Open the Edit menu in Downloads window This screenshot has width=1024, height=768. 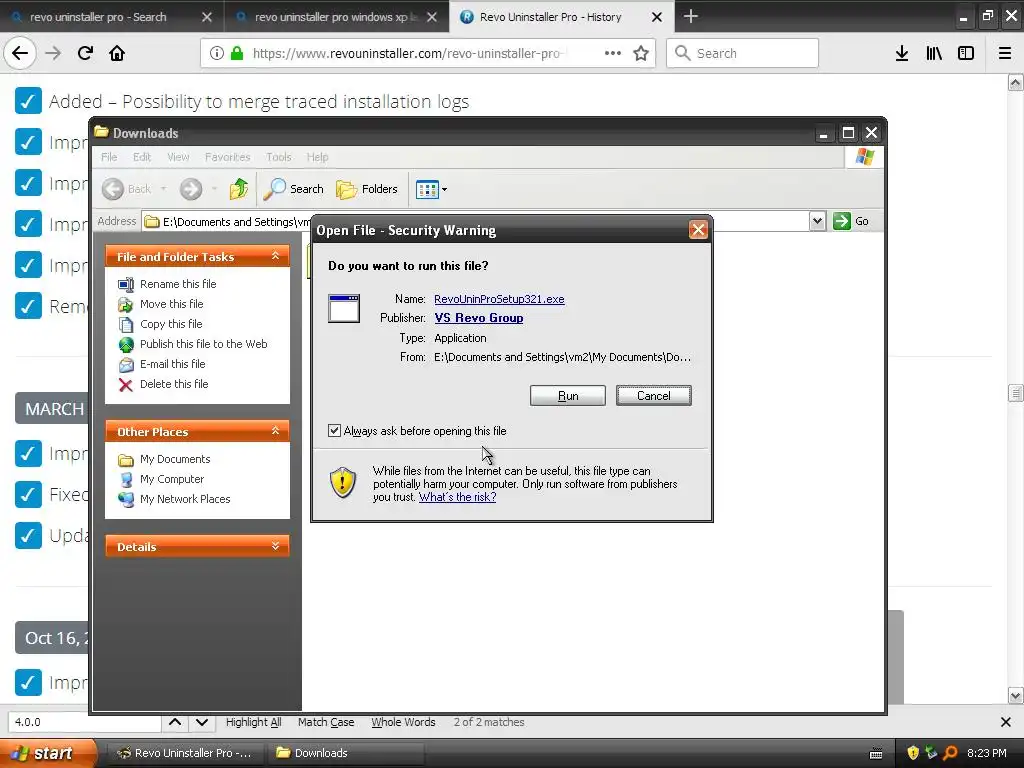click(142, 157)
